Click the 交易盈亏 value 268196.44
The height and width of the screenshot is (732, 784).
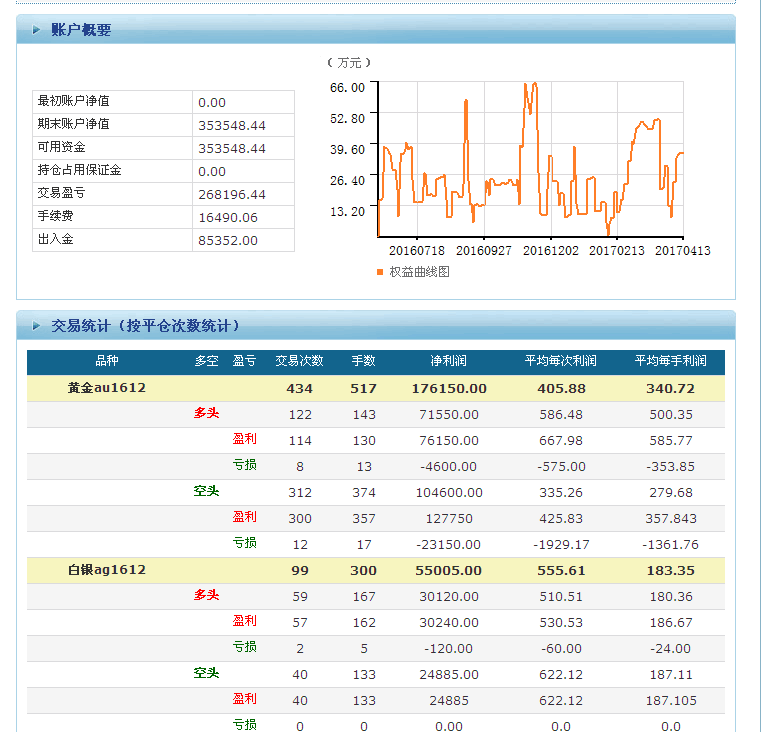(x=232, y=194)
